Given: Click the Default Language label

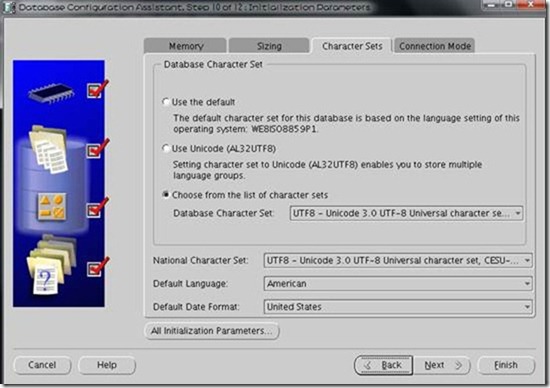Looking at the screenshot, I should click(x=190, y=283).
